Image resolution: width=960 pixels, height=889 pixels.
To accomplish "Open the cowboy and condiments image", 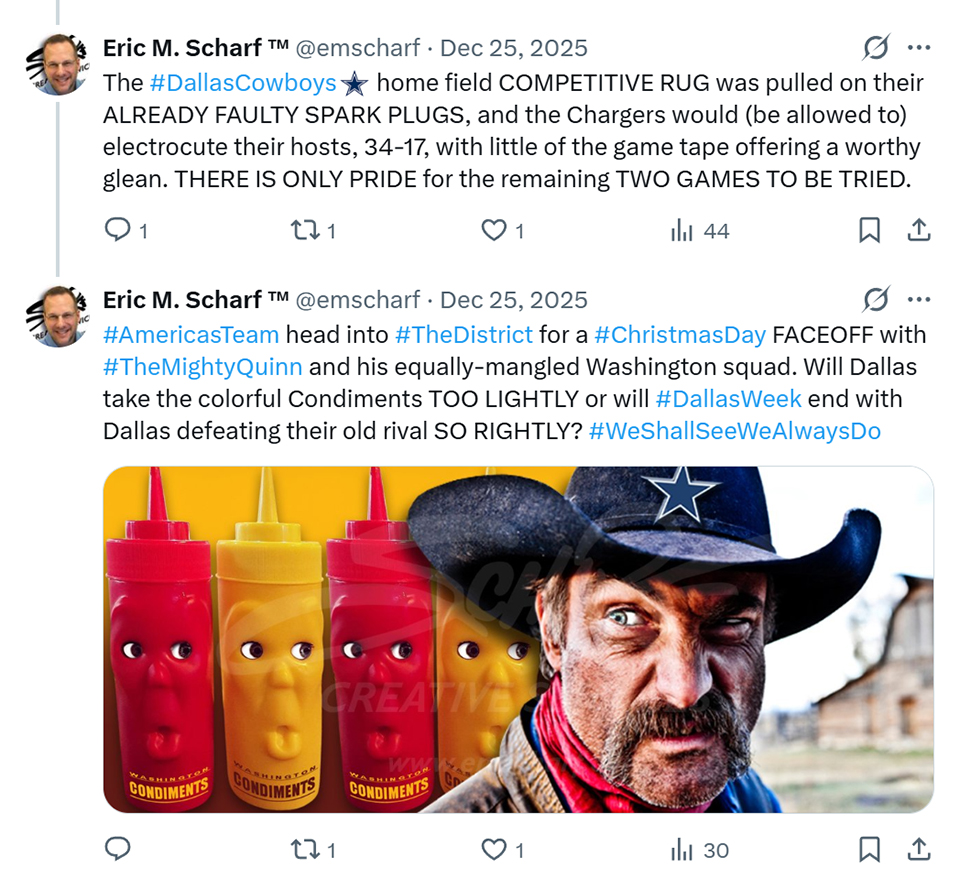I will [x=518, y=640].
